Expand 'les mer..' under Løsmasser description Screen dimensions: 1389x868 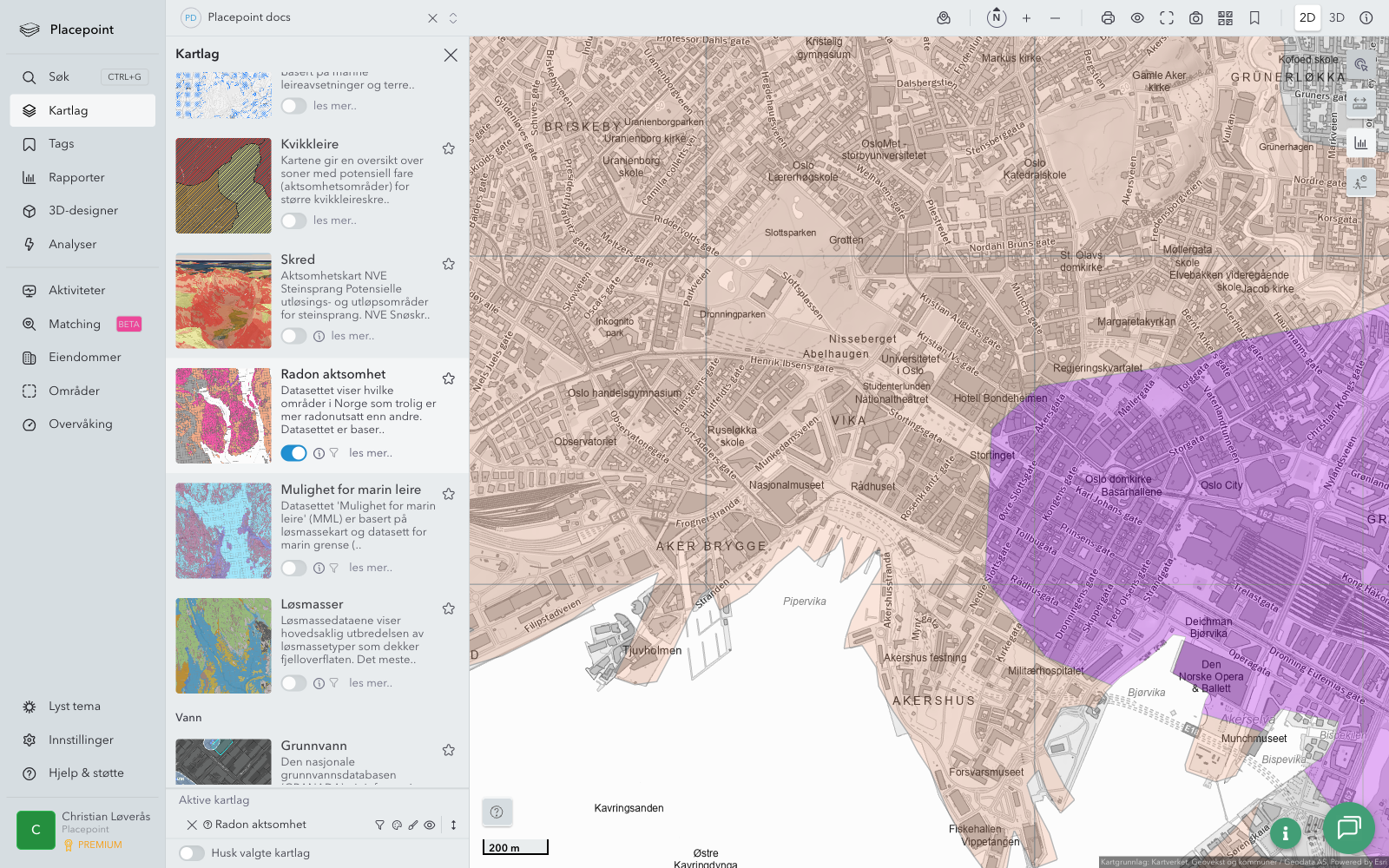pos(371,683)
